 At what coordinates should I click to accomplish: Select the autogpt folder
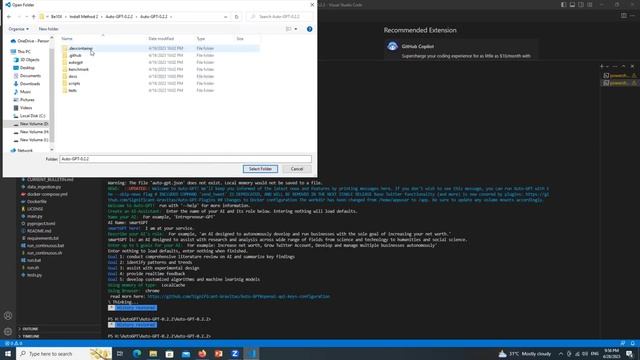click(76, 62)
